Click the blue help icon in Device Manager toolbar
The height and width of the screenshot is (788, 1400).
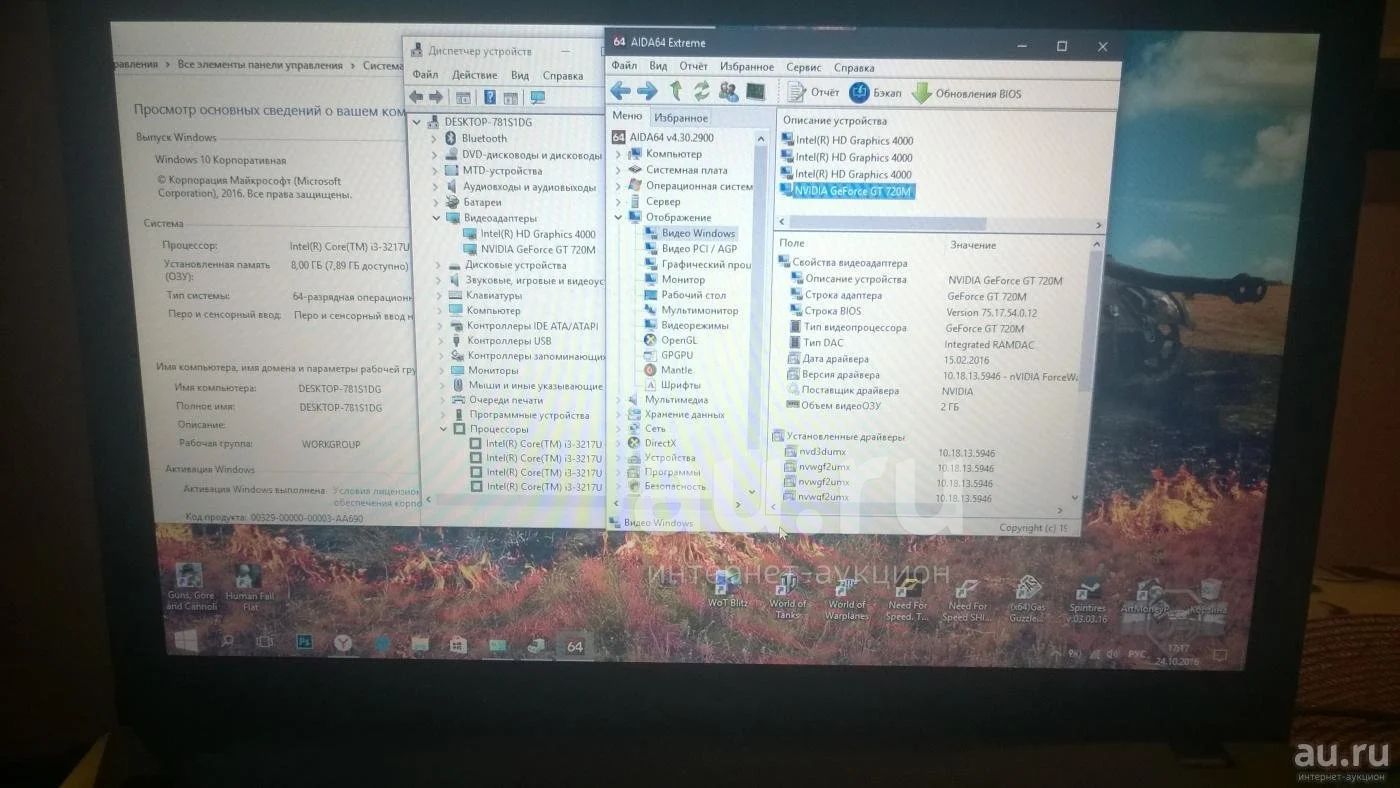490,97
